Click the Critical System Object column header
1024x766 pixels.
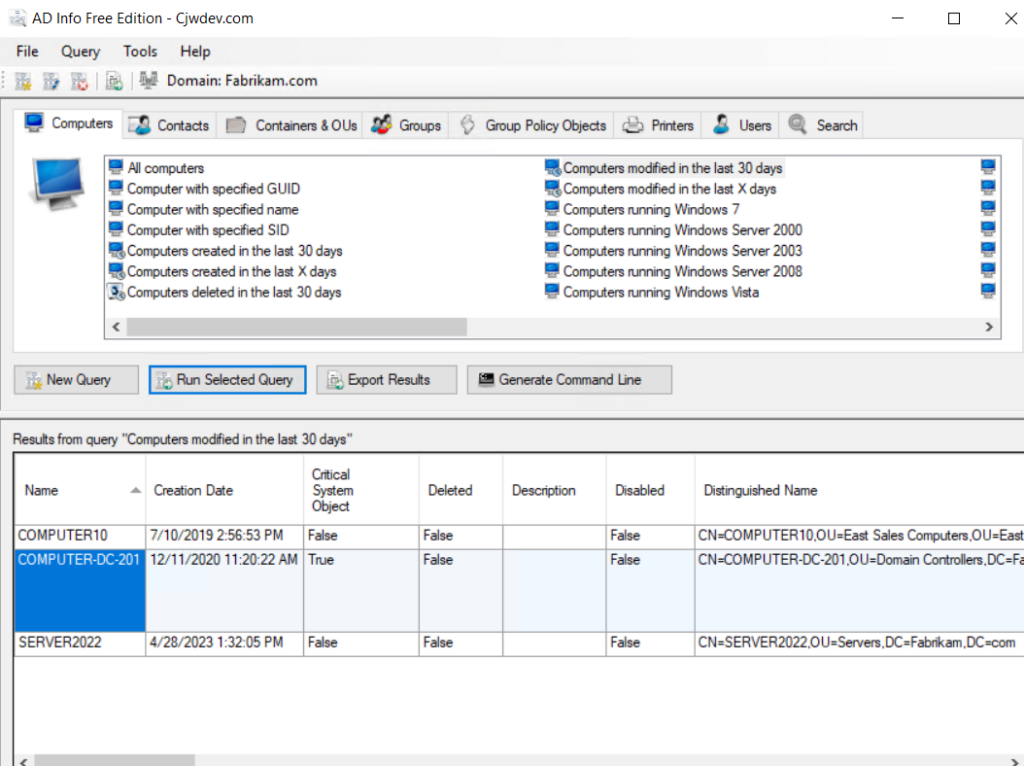pyautogui.click(x=361, y=490)
